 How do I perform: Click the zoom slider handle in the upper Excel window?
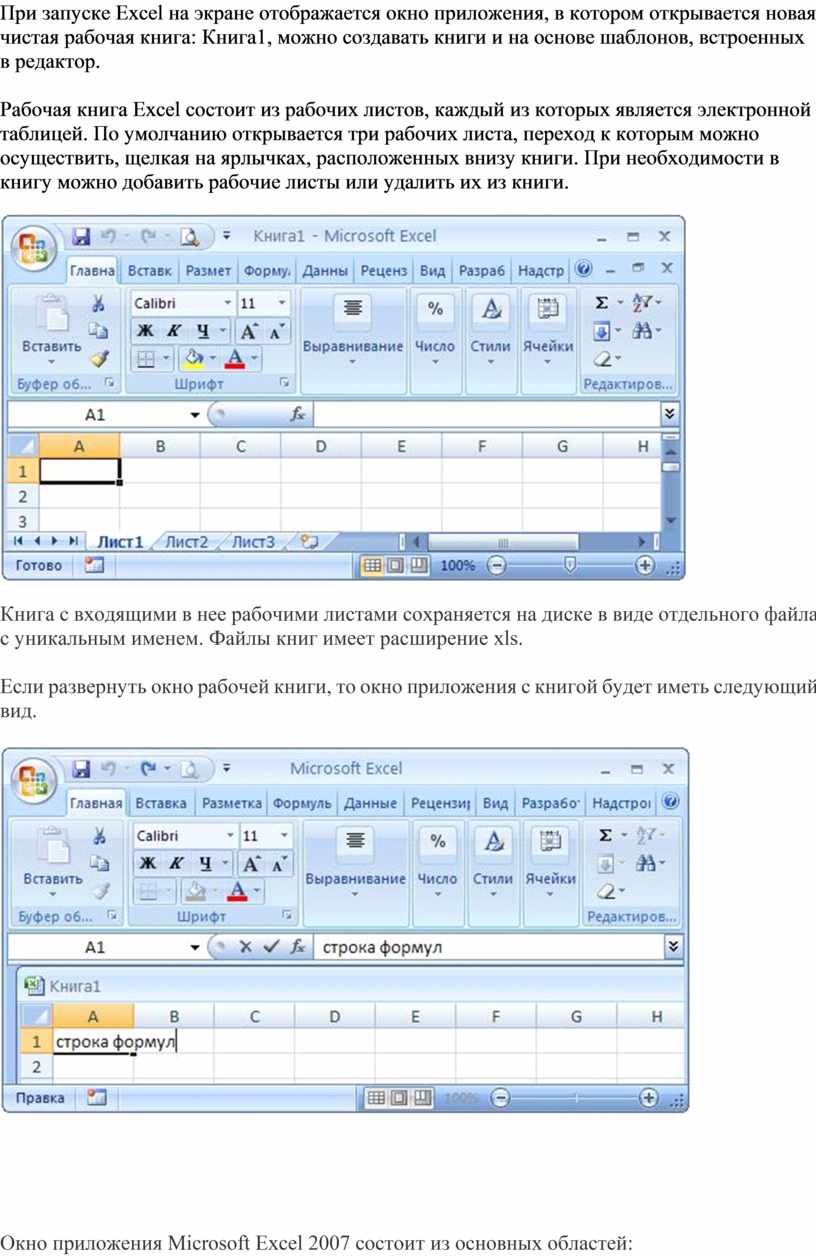pos(570,566)
